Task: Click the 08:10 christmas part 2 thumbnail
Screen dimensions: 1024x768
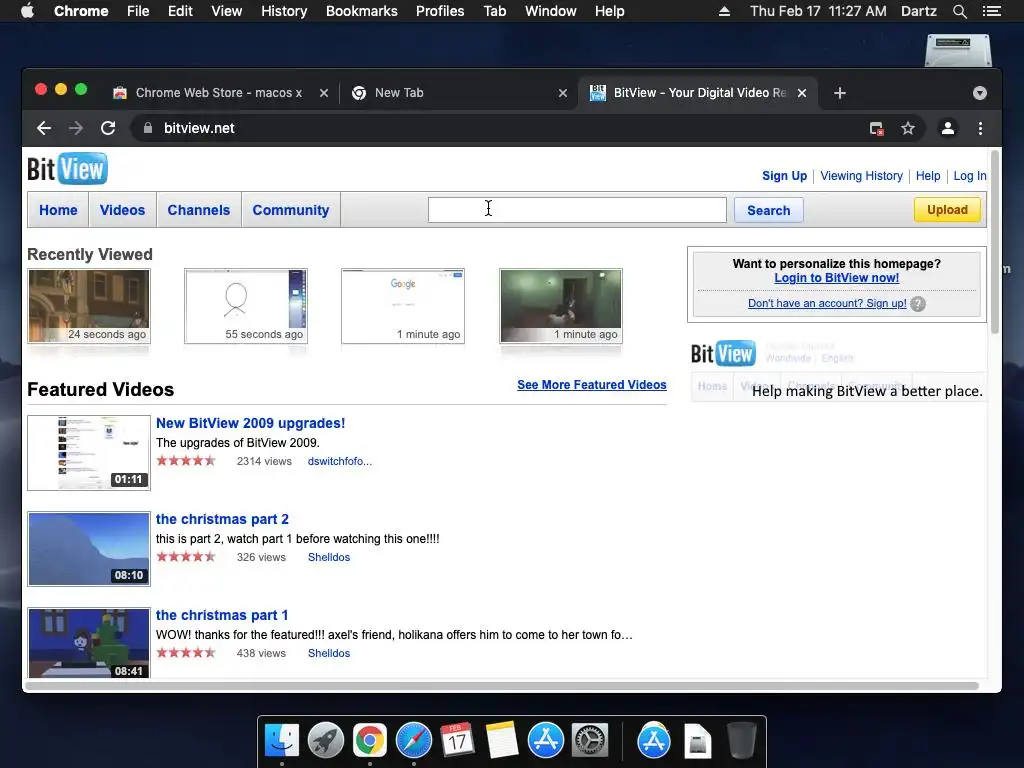Action: [89, 549]
